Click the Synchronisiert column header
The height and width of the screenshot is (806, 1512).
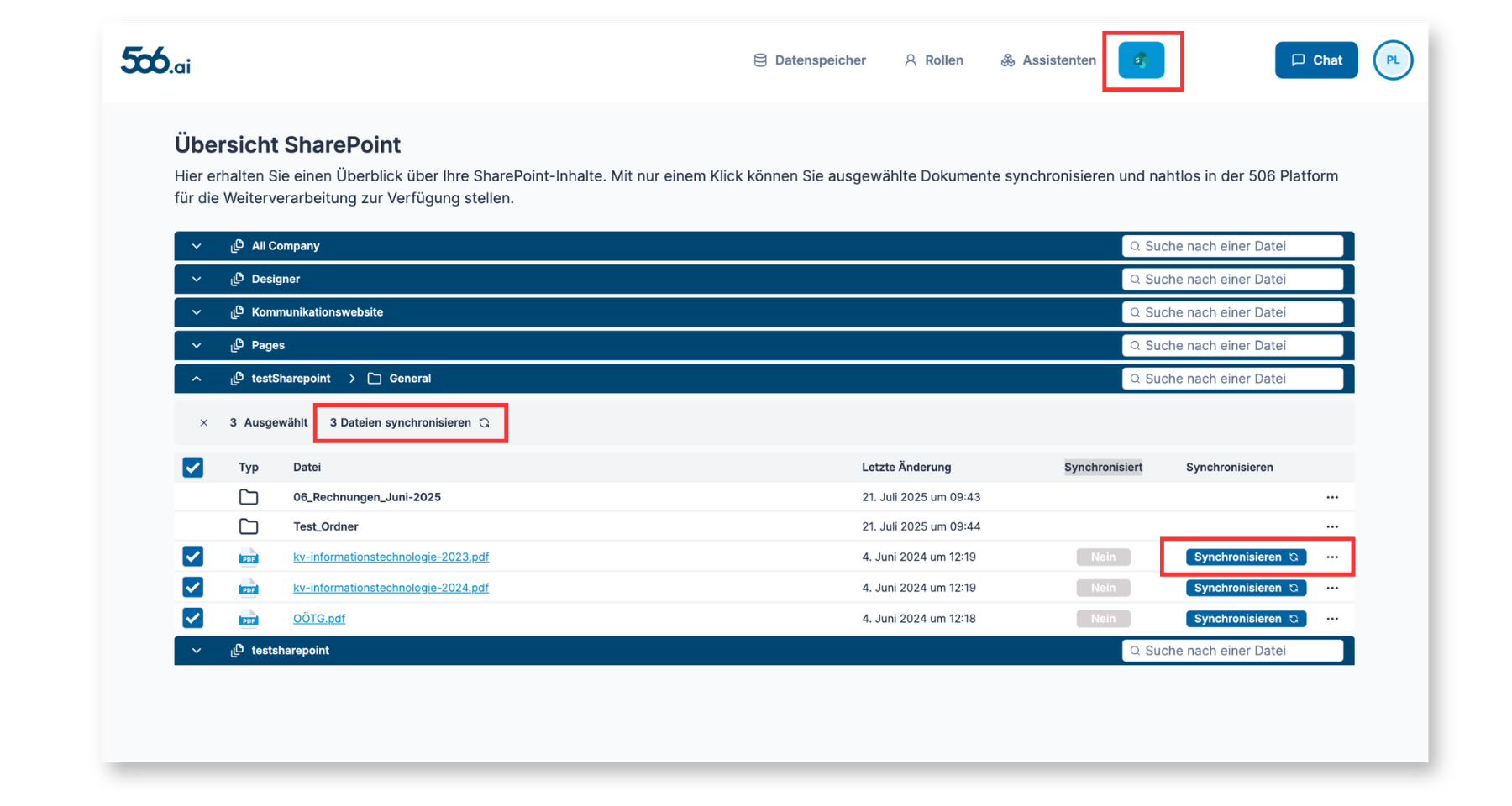tap(1103, 467)
